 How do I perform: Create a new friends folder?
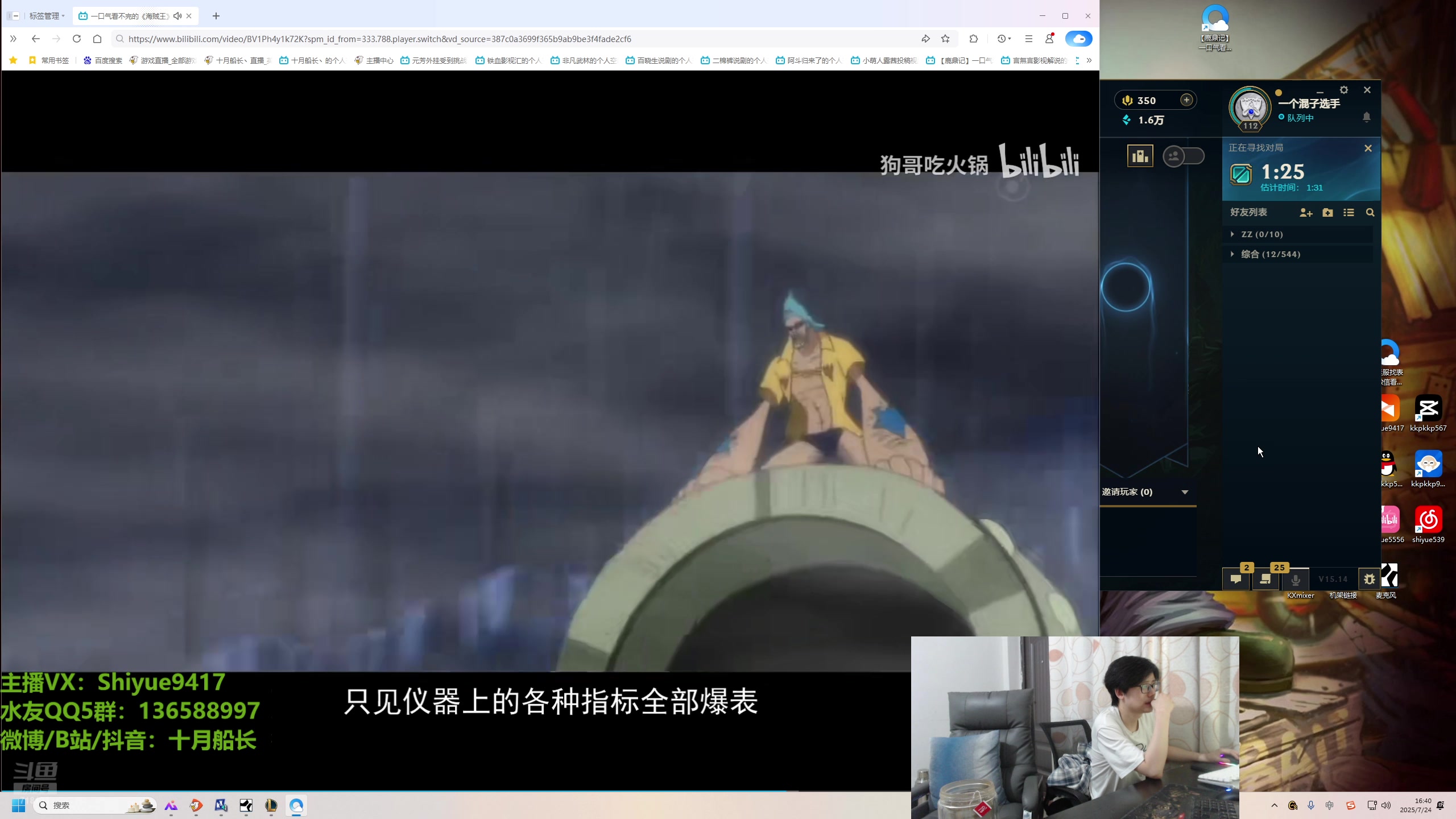coord(1327,212)
